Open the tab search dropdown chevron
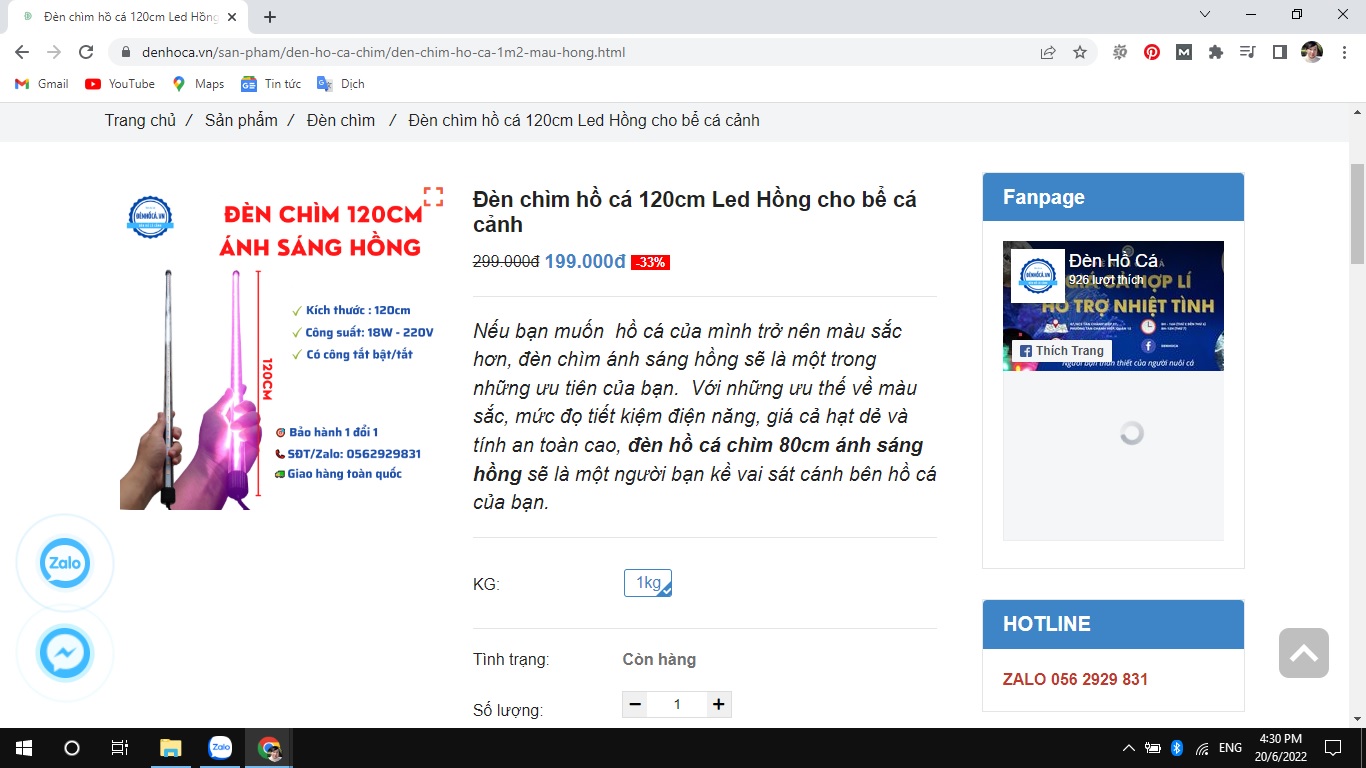Viewport: 1366px width, 768px height. (1205, 15)
